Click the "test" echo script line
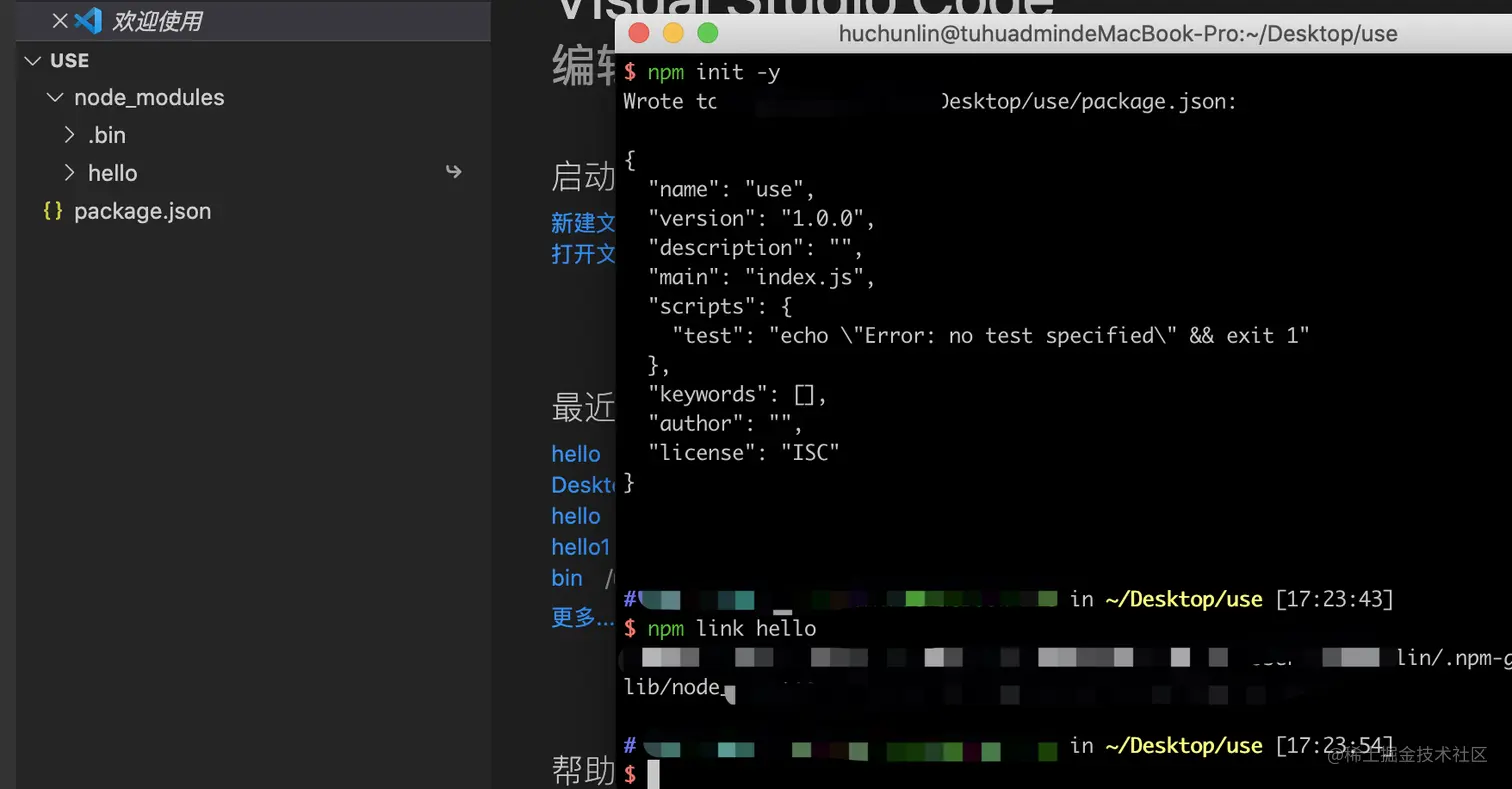1512x789 pixels. [991, 336]
